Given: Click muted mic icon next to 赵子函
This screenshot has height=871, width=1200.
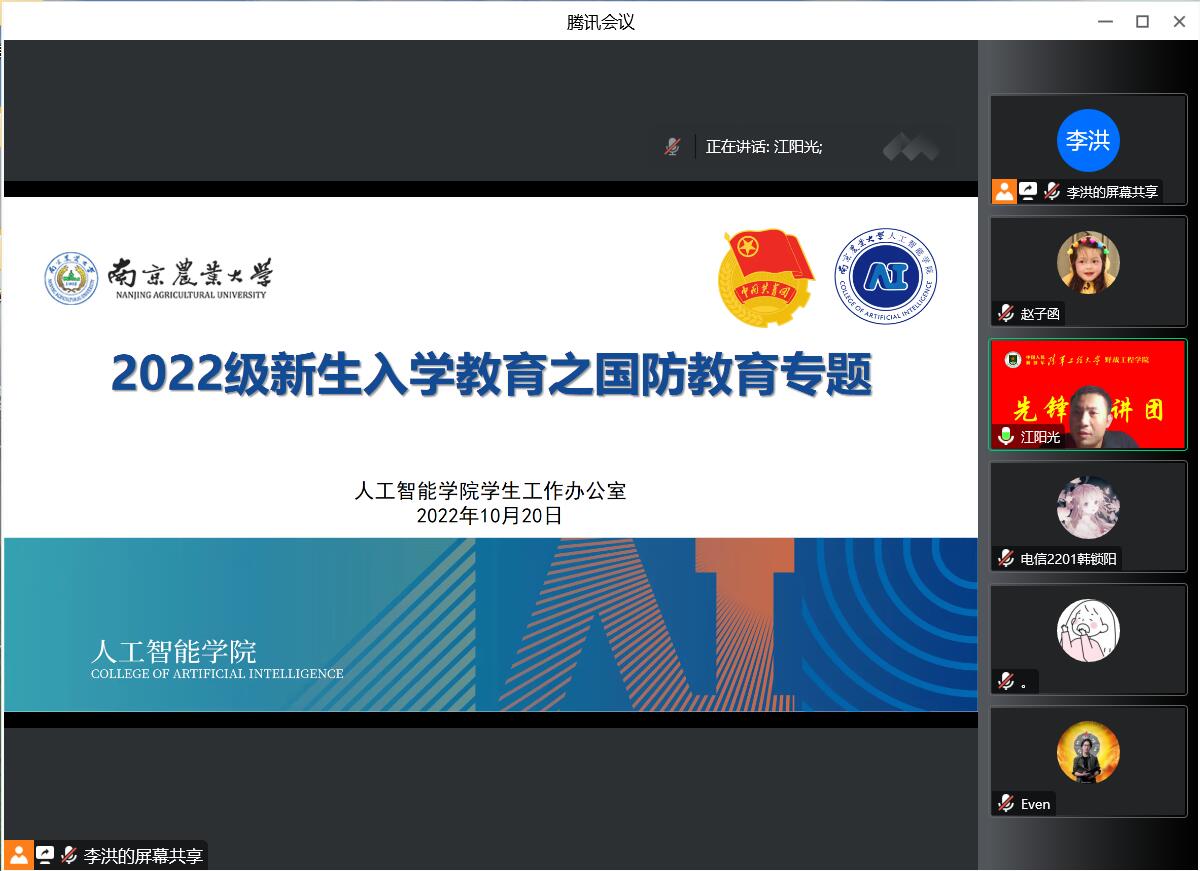Looking at the screenshot, I should [1006, 314].
